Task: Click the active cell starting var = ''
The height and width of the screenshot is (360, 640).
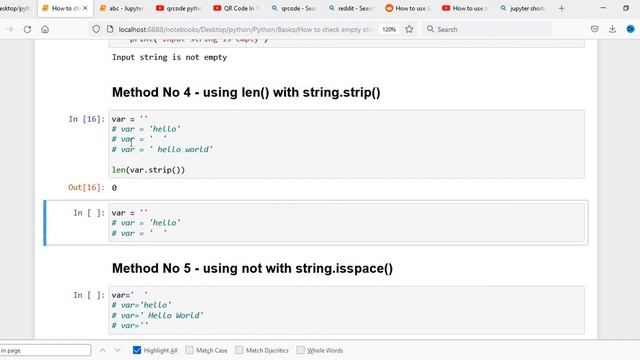Action: coord(347,222)
